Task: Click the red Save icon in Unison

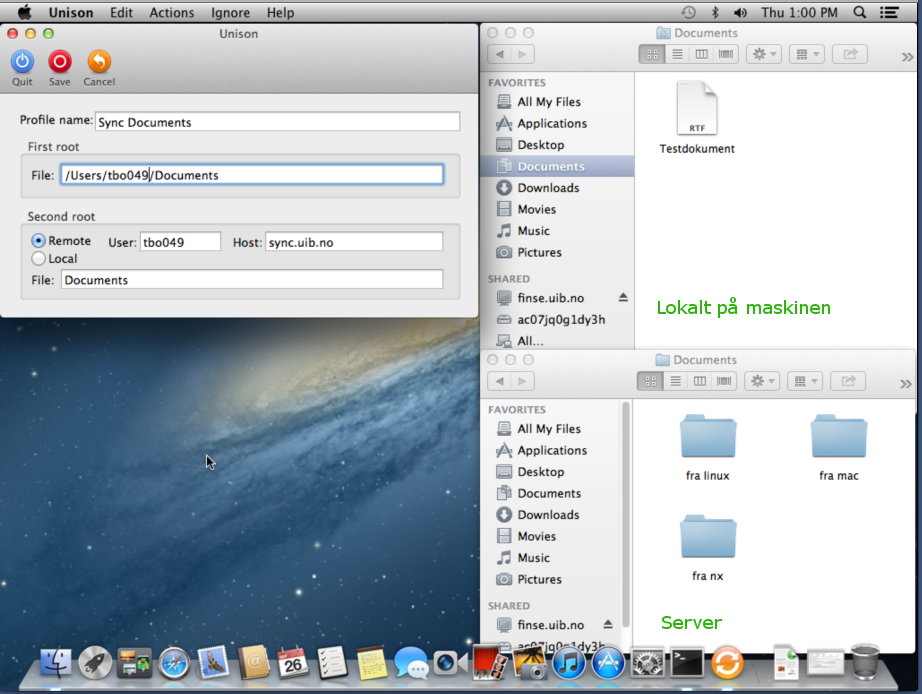Action: pos(60,62)
